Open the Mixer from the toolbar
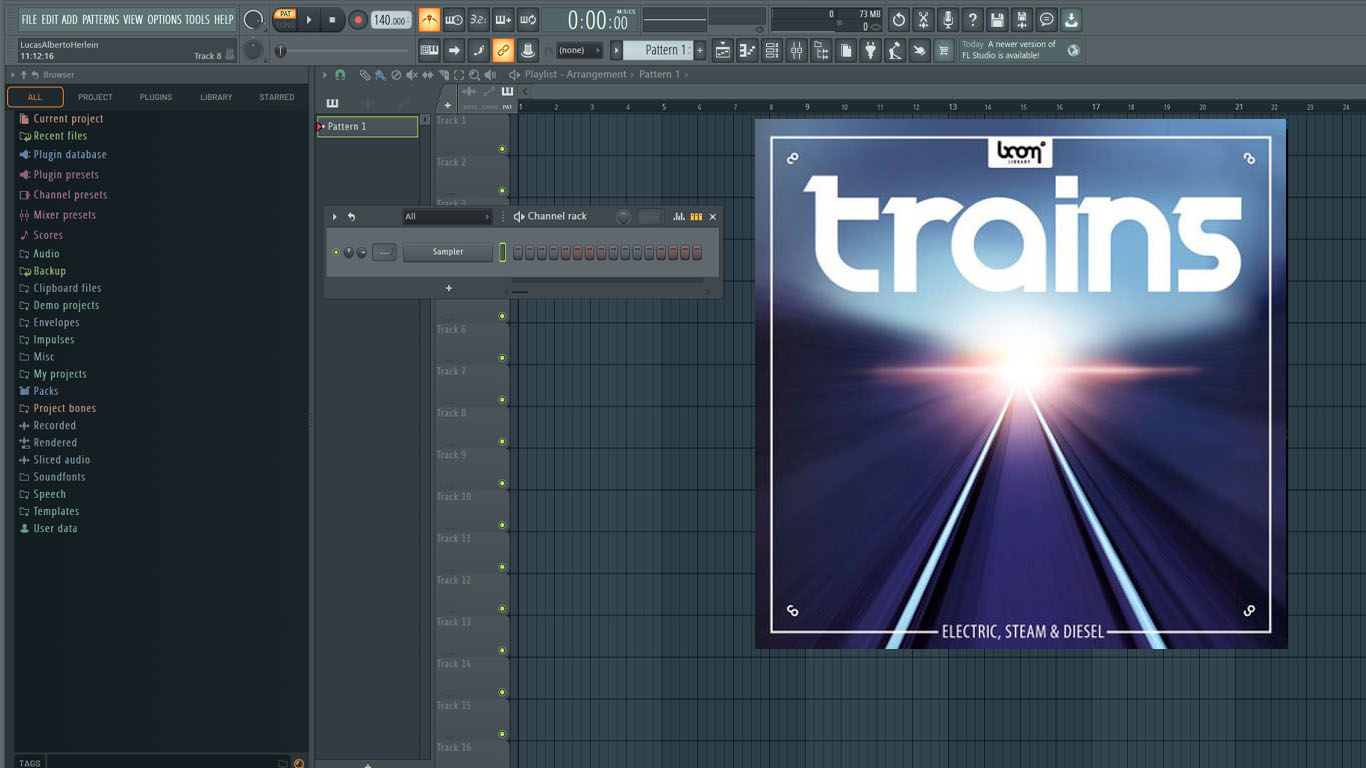1366x768 pixels. [797, 51]
